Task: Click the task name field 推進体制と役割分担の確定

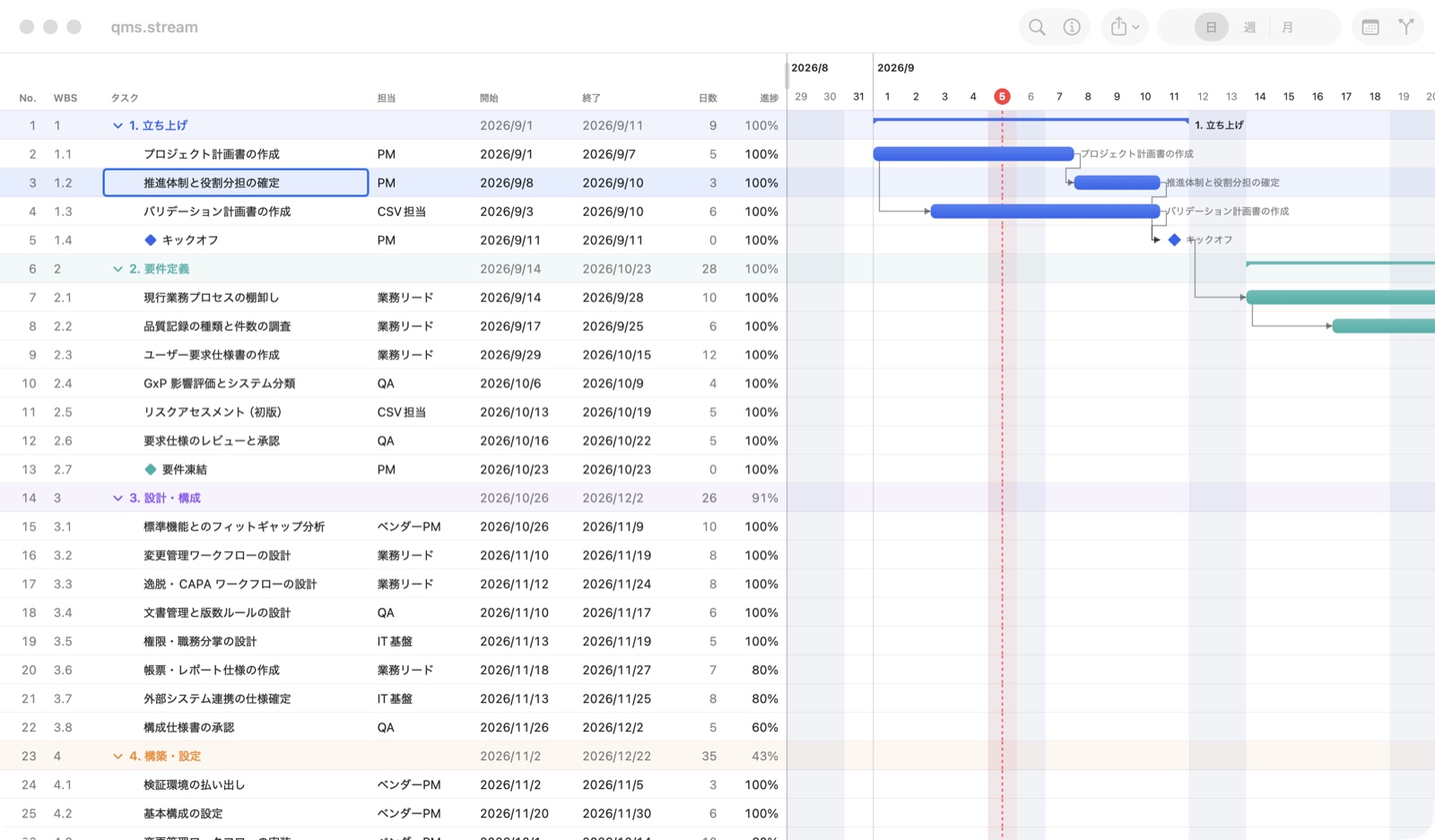Action: click(236, 183)
